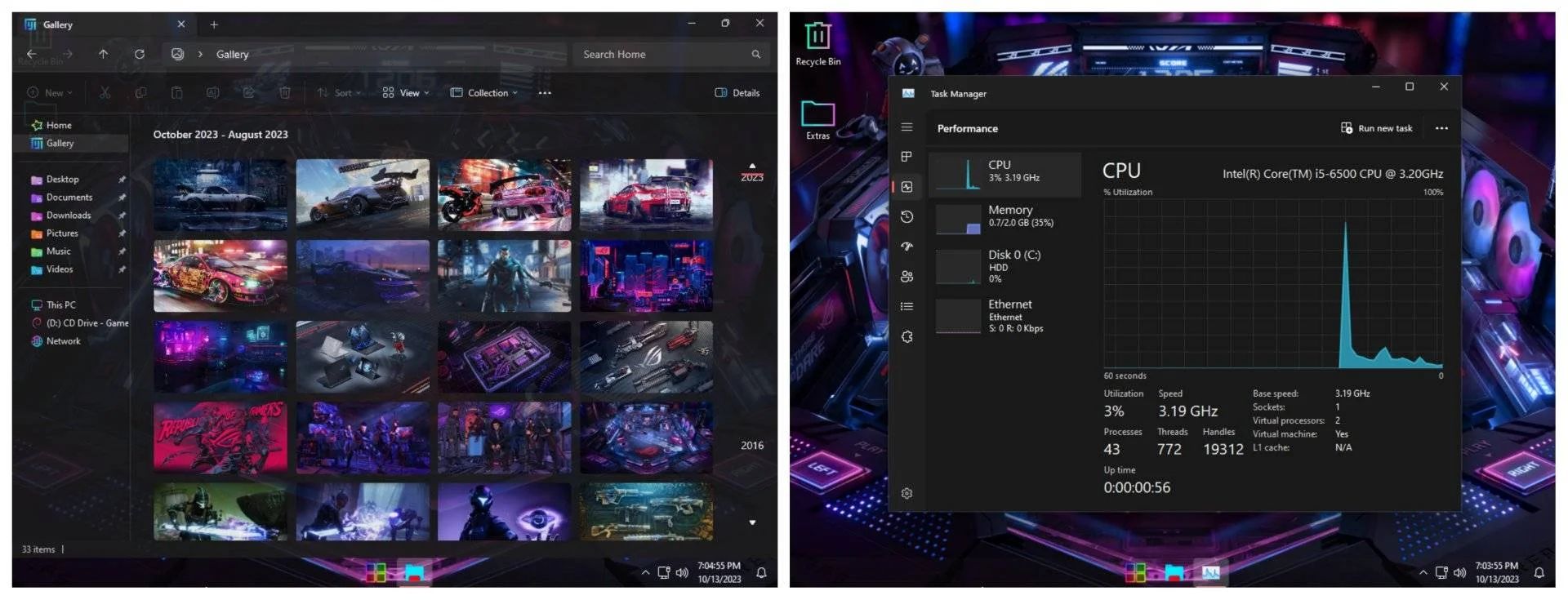Click the up arrow above 2023 in Gallery timeline
Viewport: 1568px width, 600px height.
(x=752, y=166)
